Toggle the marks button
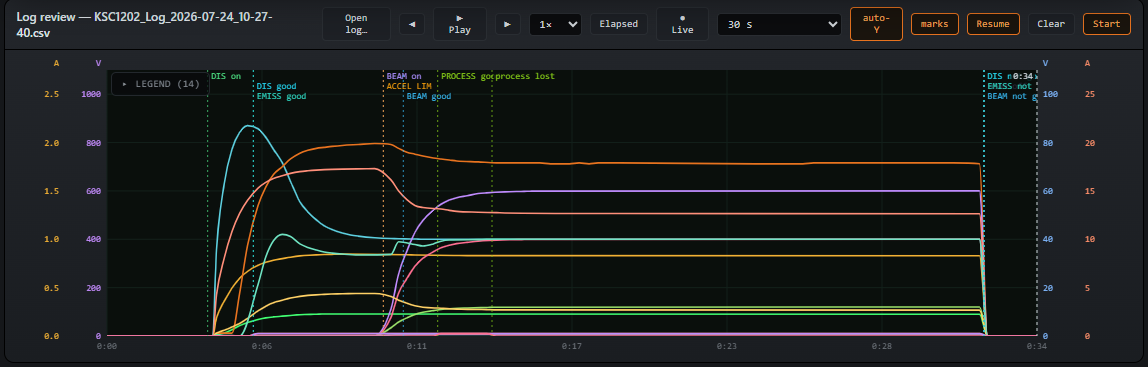 tap(935, 24)
